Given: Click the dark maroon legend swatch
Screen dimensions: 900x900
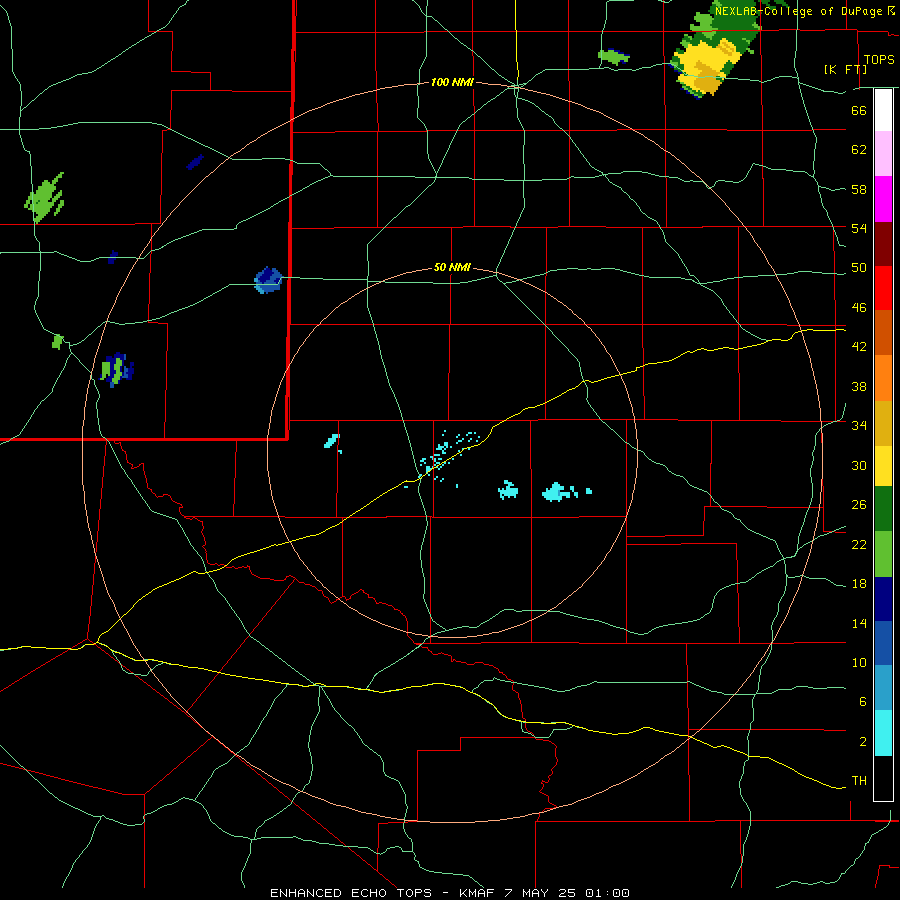Looking at the screenshot, I should click(x=883, y=243).
